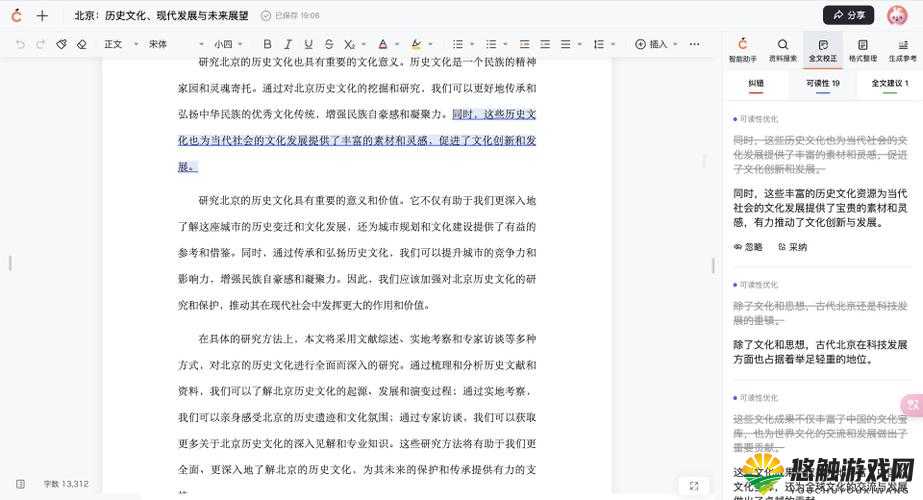
Task: Open the 资料搜索 search panel
Action: (783, 50)
